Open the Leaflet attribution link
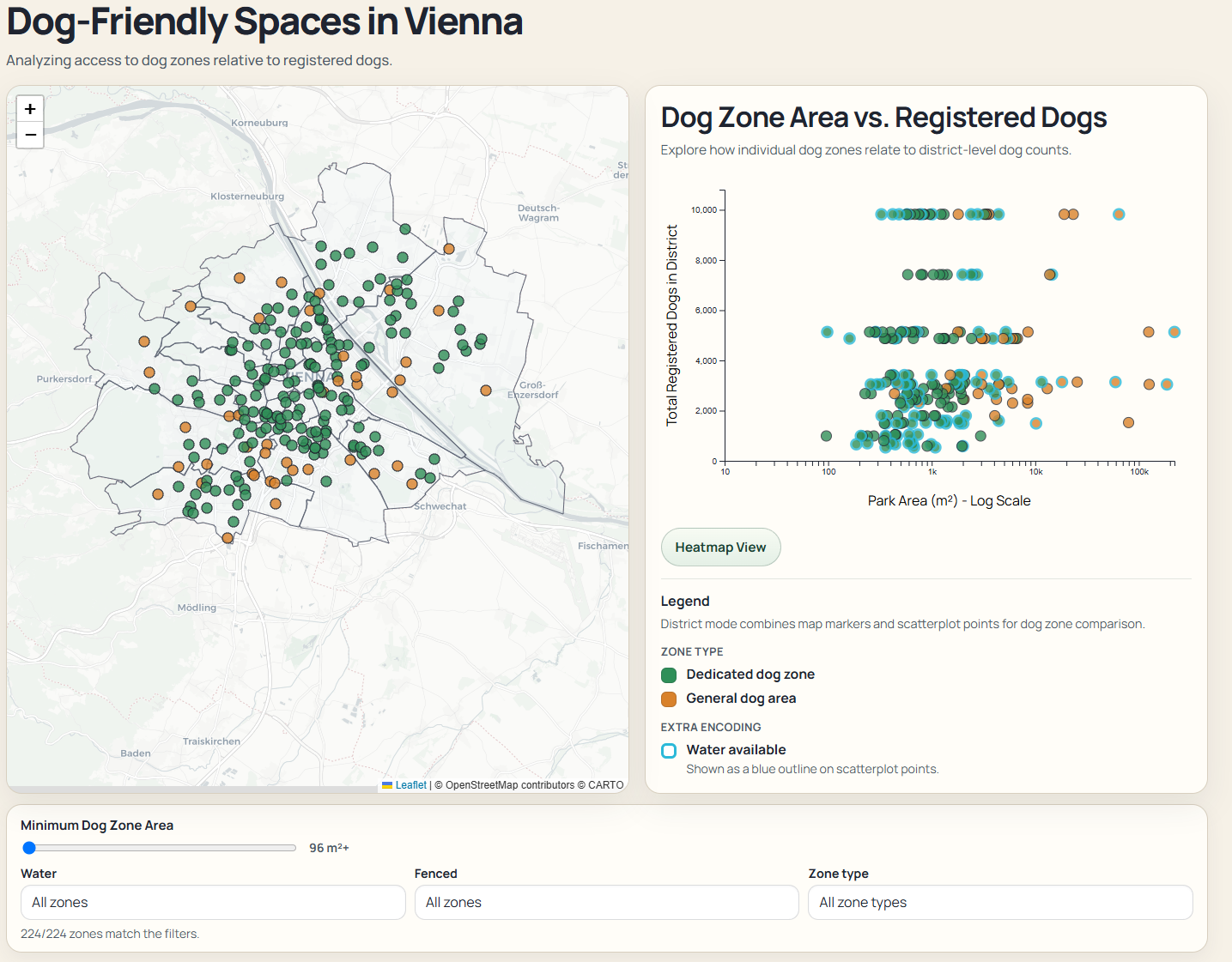 tap(410, 785)
